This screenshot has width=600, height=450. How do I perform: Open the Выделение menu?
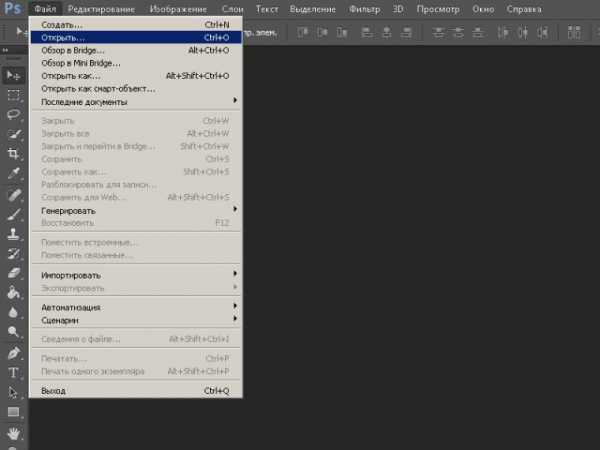[x=313, y=9]
